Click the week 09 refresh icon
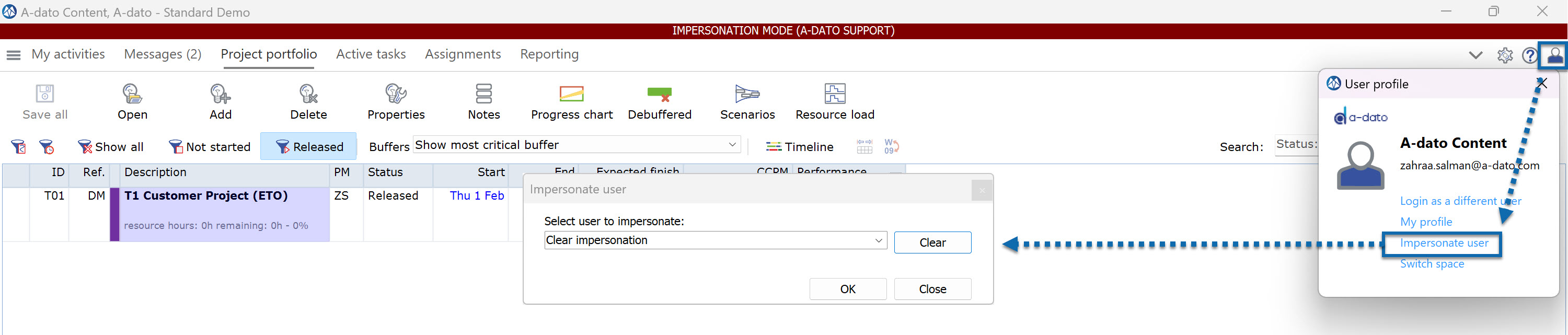1568x335 pixels. click(x=892, y=146)
